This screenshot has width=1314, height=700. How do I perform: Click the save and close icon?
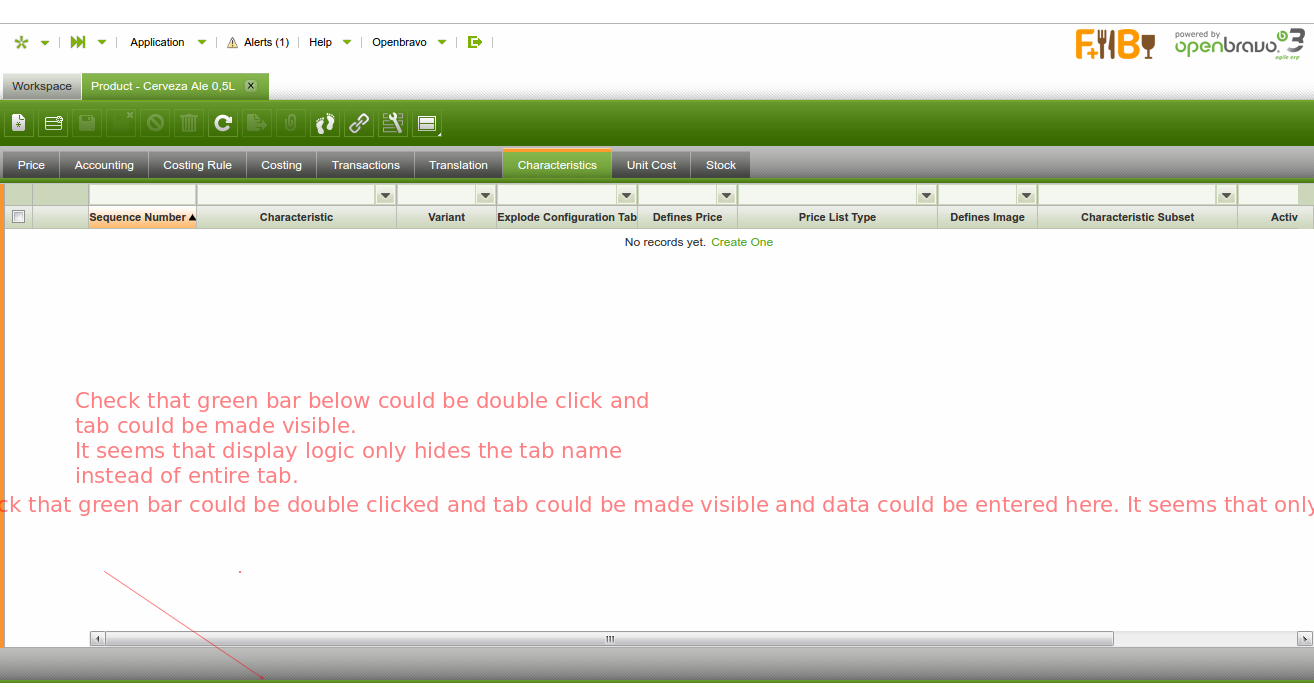pos(121,123)
